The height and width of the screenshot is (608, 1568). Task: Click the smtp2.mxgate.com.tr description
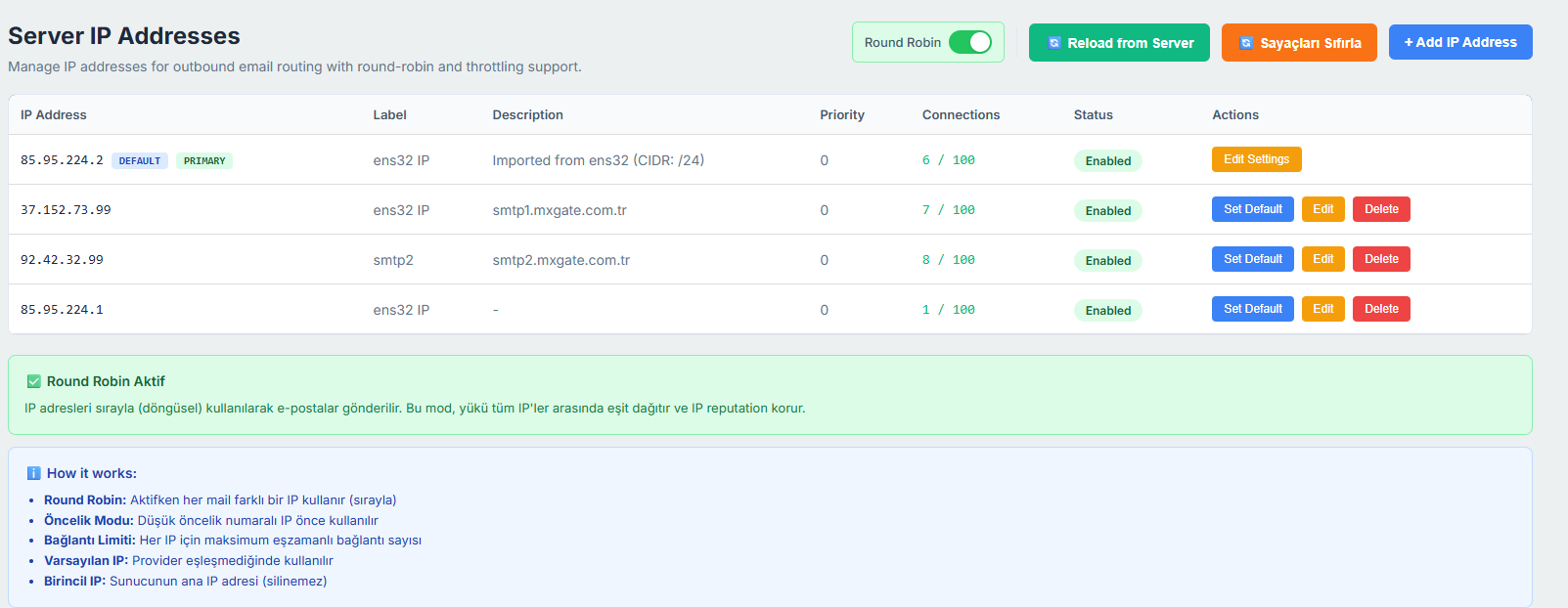(x=560, y=260)
